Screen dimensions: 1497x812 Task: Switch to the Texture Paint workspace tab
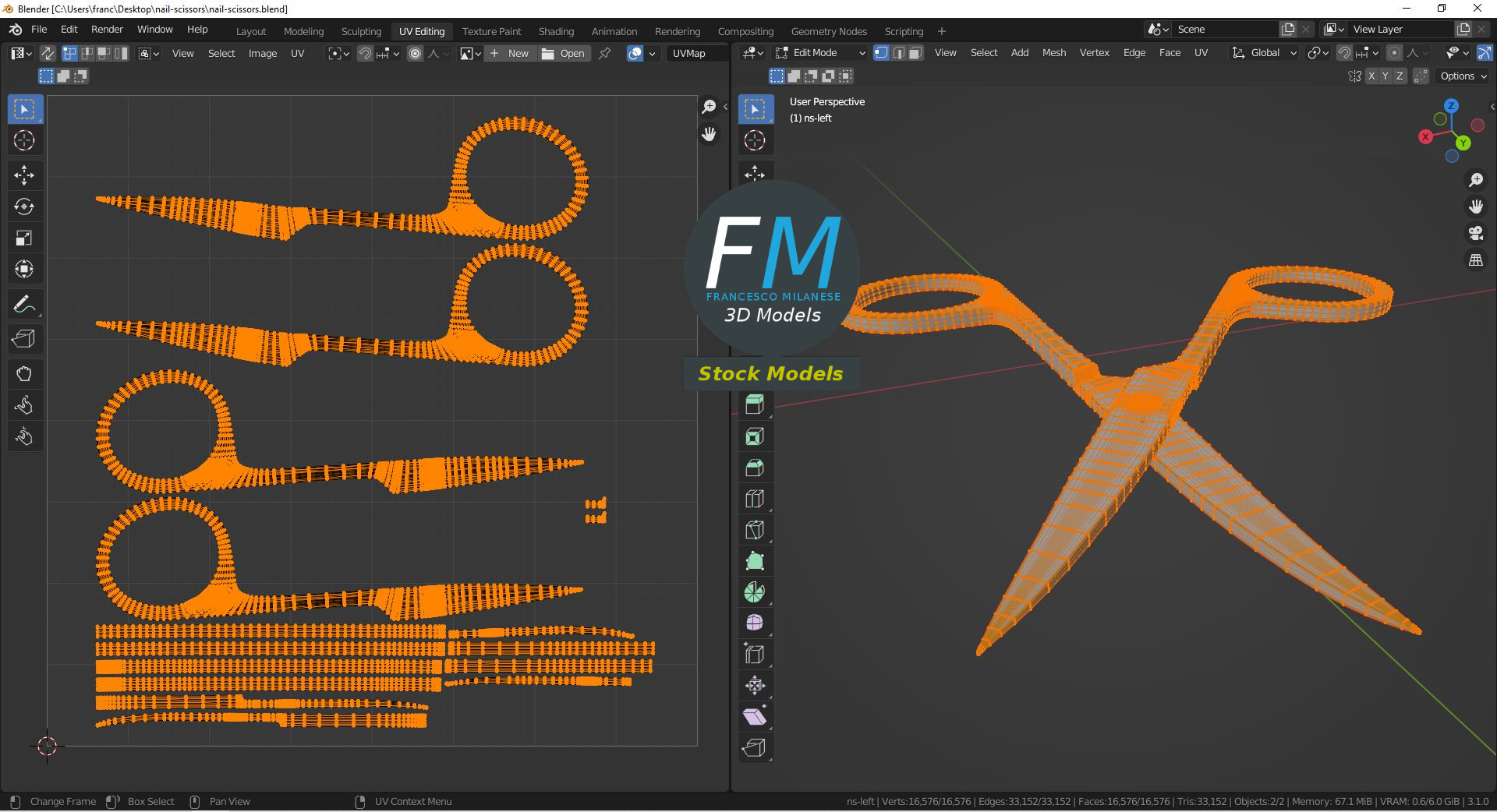tap(491, 31)
